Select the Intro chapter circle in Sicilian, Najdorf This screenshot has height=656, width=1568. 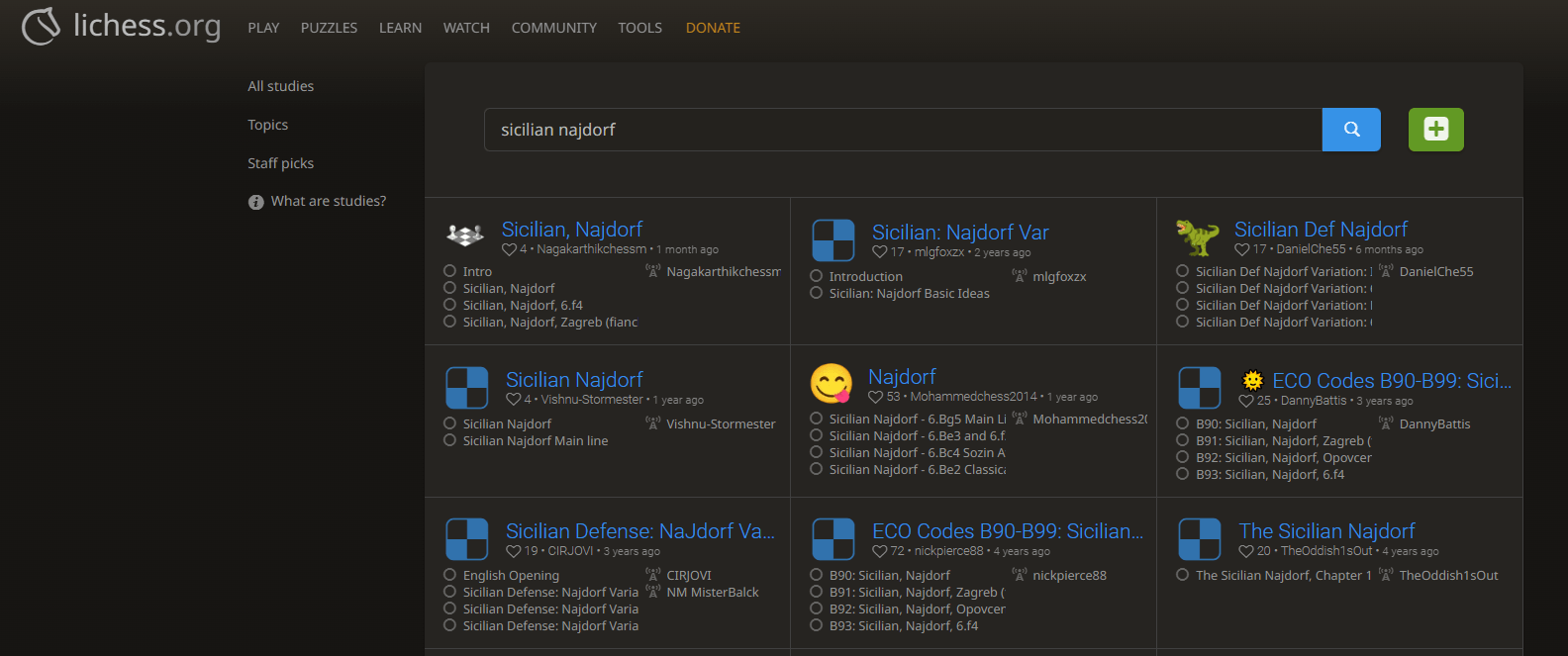click(x=449, y=271)
